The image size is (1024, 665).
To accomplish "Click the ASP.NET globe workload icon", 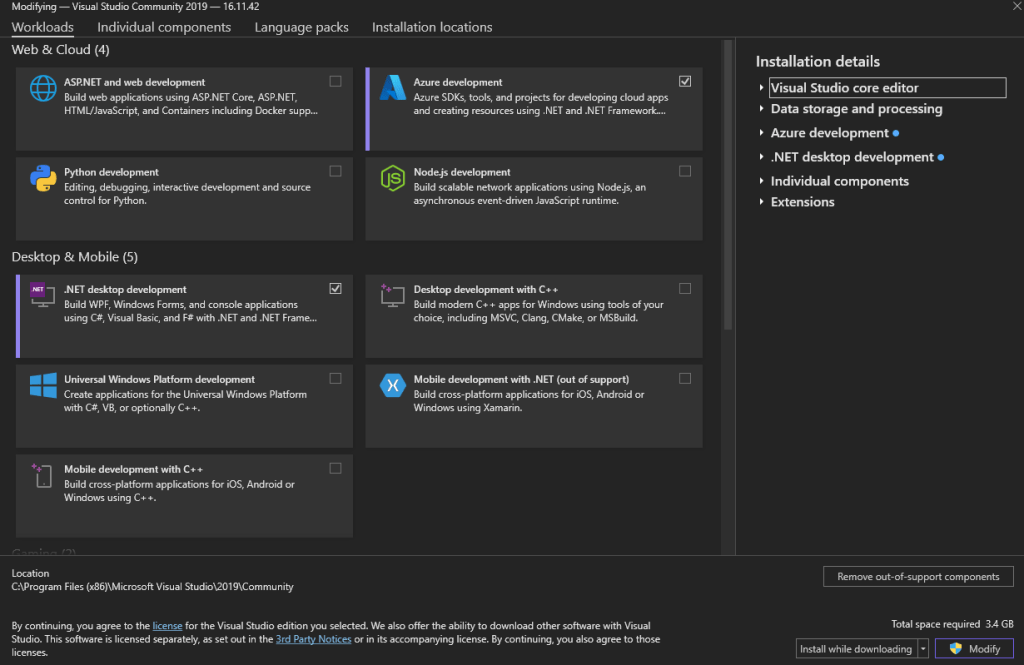I will tap(43, 89).
